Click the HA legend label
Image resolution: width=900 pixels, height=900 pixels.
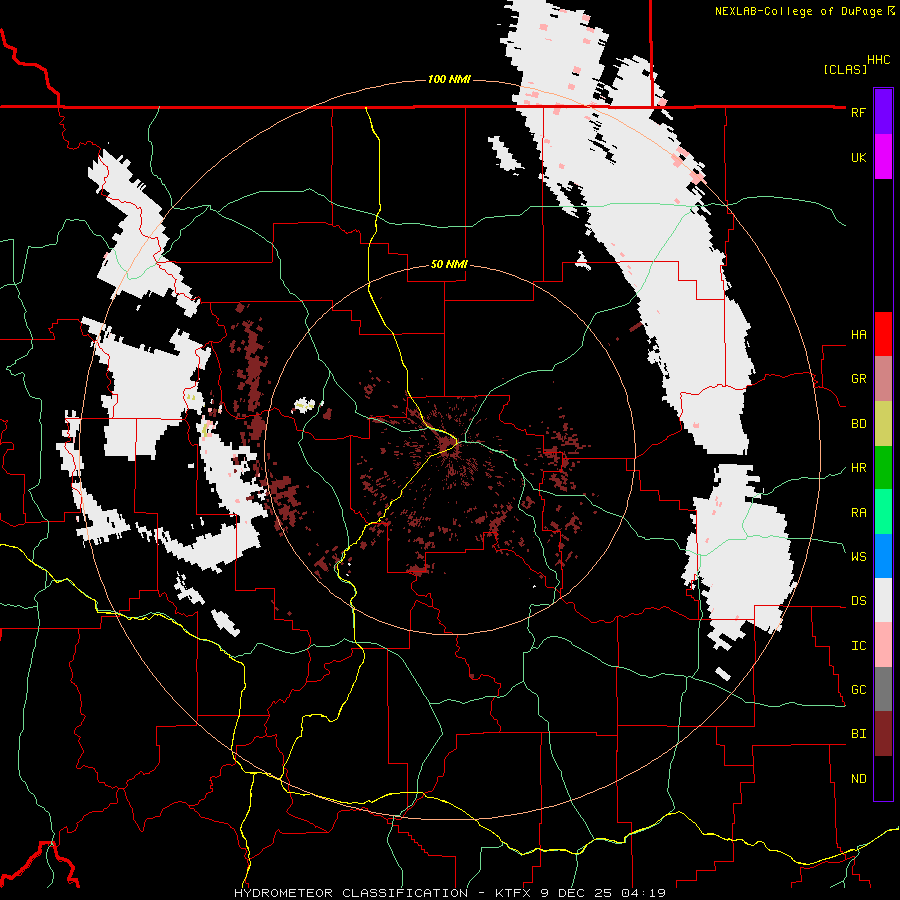click(x=858, y=334)
